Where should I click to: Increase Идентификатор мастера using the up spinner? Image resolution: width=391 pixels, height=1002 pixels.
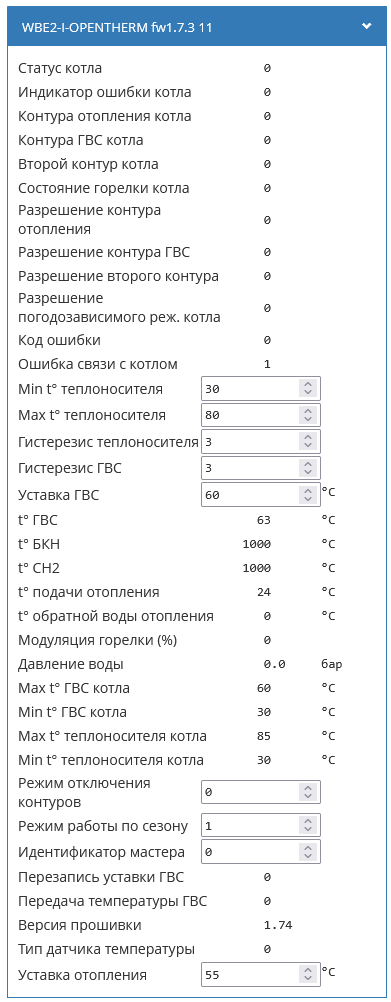[308, 848]
